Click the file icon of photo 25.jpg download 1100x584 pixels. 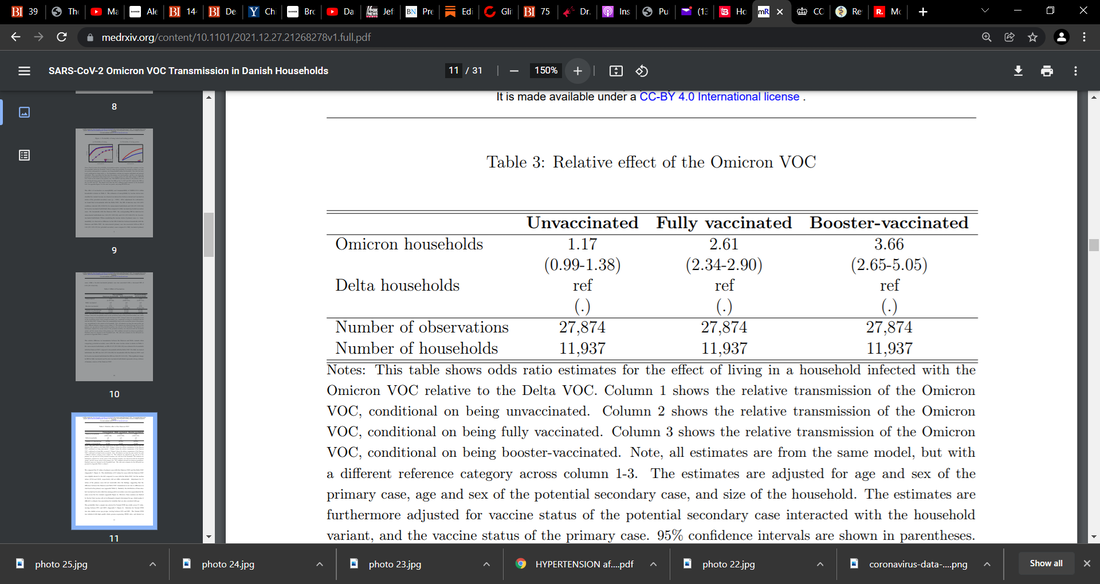pos(20,564)
